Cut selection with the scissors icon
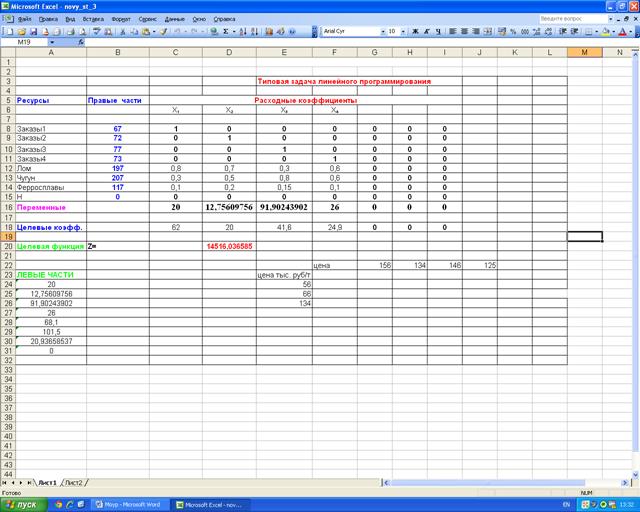Screen dimensions: 640x512 click(122, 31)
